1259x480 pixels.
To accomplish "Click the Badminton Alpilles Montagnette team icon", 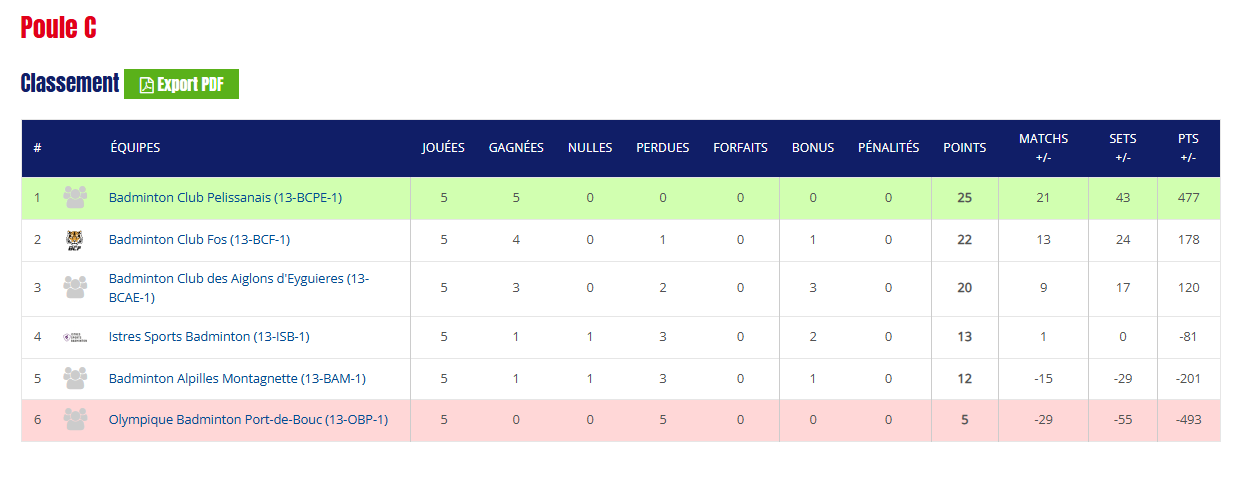I will click(75, 379).
